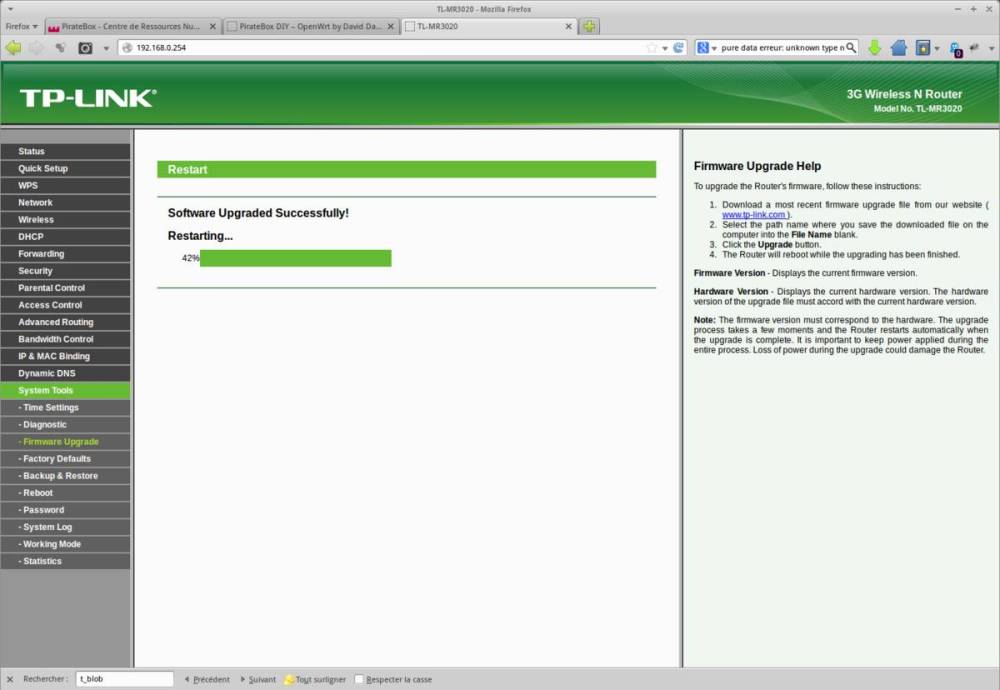Click the camera screenshot toolbar icon
Image resolution: width=1000 pixels, height=690 pixels.
(x=85, y=48)
